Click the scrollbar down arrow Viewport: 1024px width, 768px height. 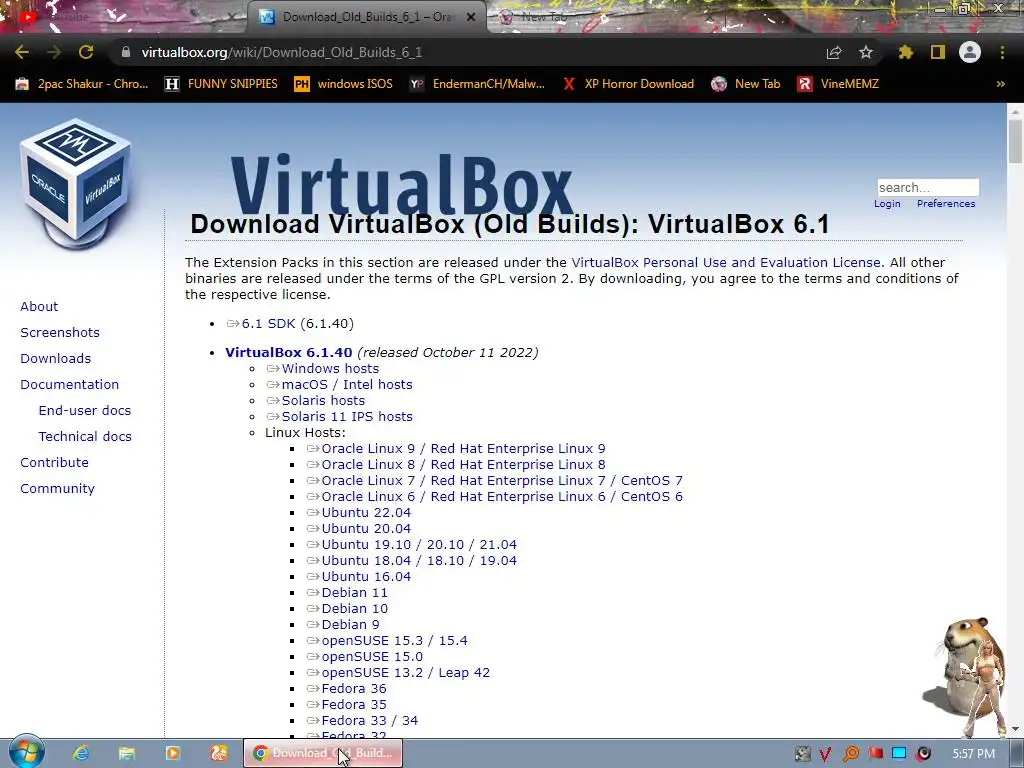coord(1015,729)
